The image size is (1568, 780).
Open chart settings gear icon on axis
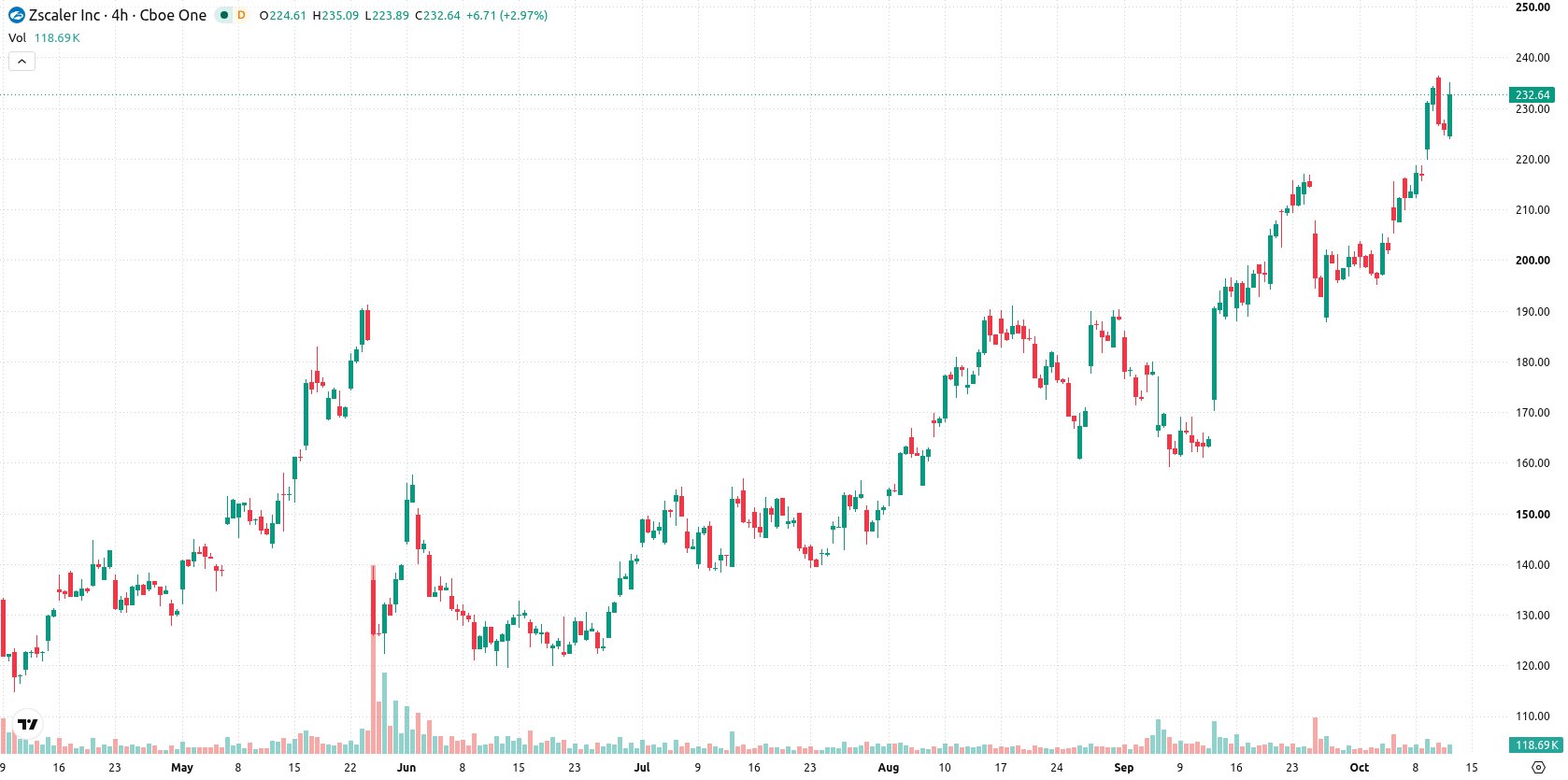tap(1539, 768)
